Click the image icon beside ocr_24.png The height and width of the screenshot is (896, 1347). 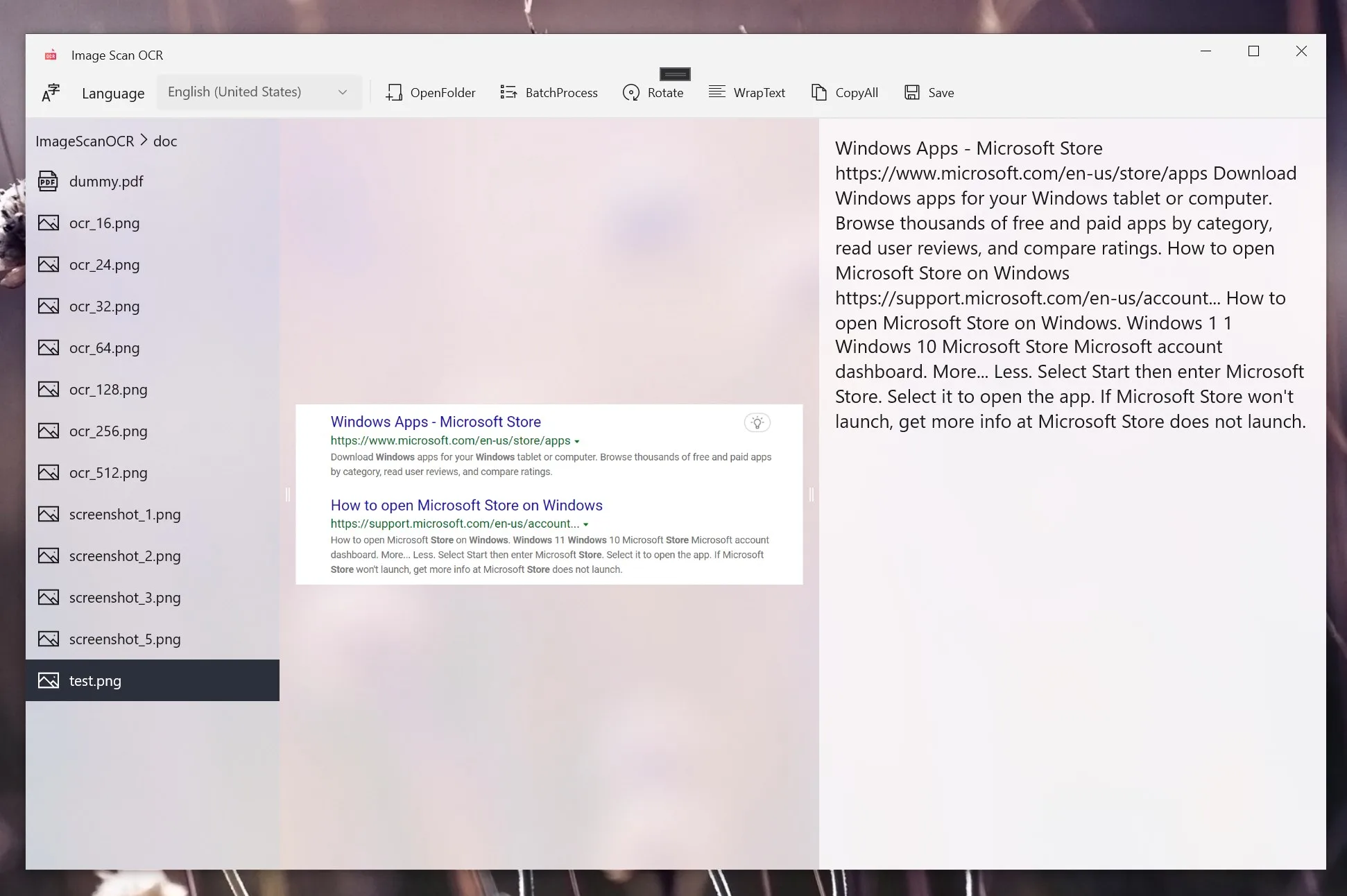click(x=48, y=264)
